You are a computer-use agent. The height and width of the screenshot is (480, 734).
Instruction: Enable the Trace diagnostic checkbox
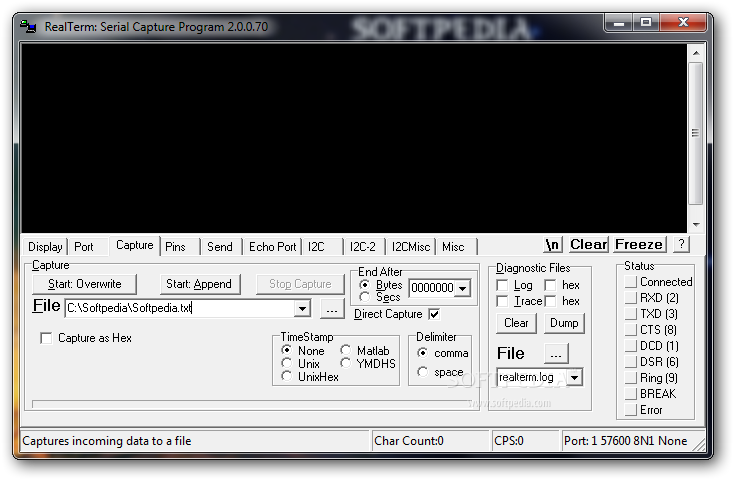502,301
